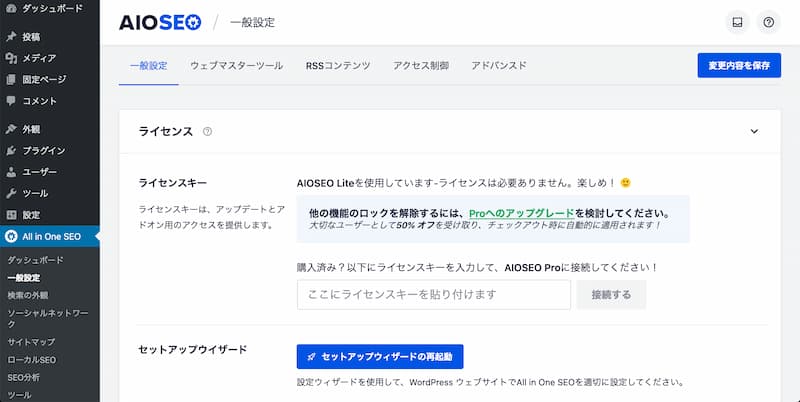Click the Media icon in sidebar
Screen dimensions: 800x402
pyautogui.click(x=11, y=58)
